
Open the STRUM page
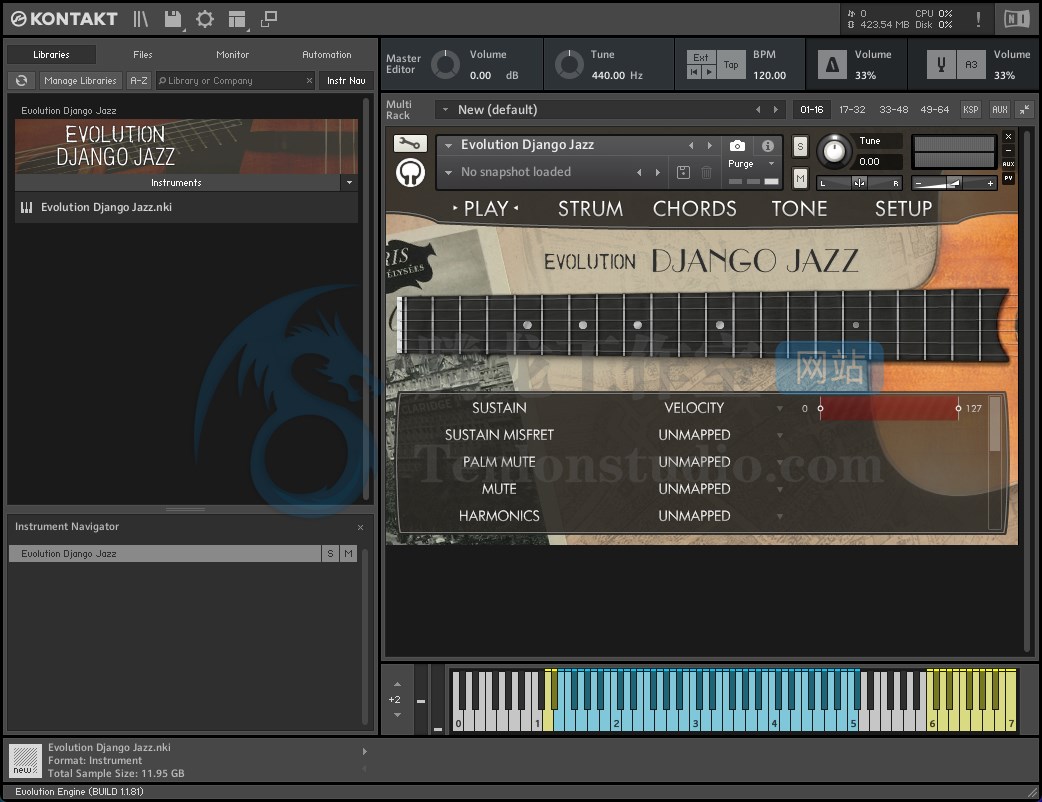pyautogui.click(x=590, y=209)
